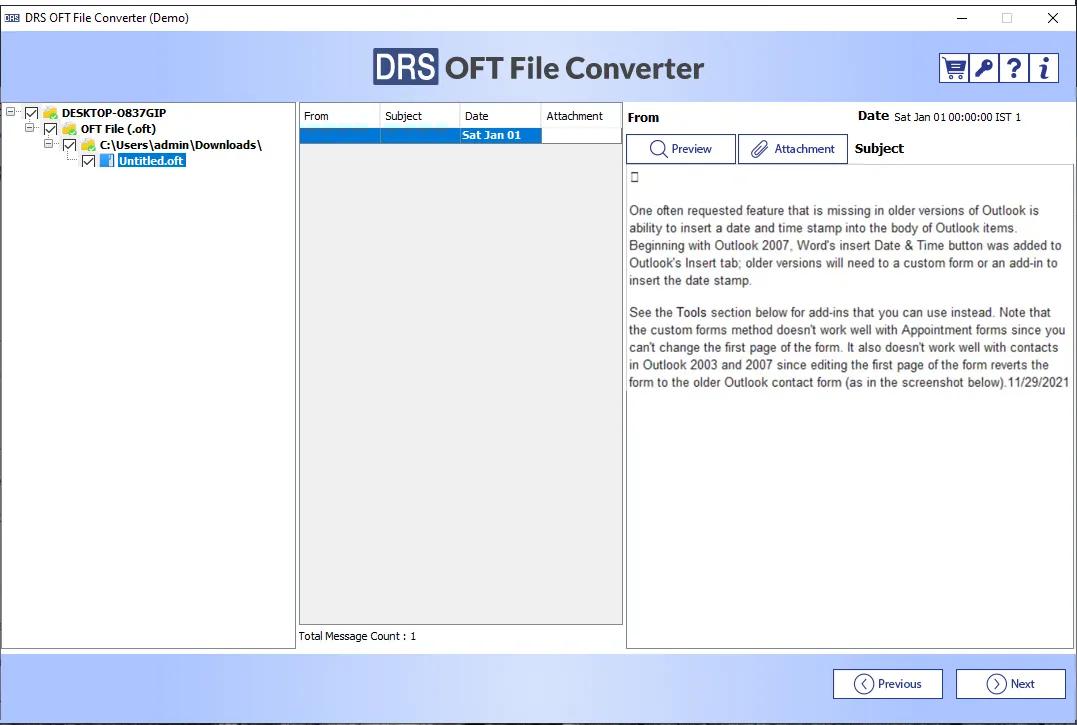
Task: Click the Subject label in preview pane
Action: coord(879,148)
